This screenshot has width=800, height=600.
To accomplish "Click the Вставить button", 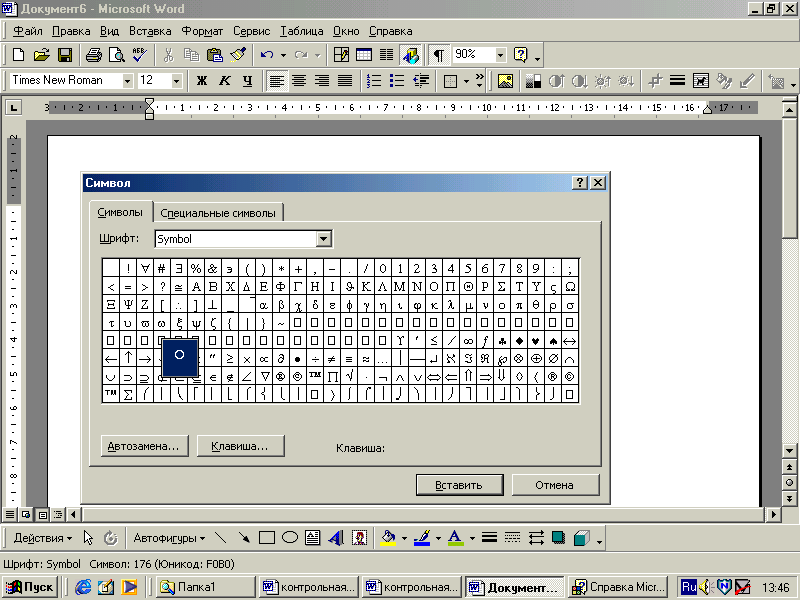I will (x=459, y=485).
